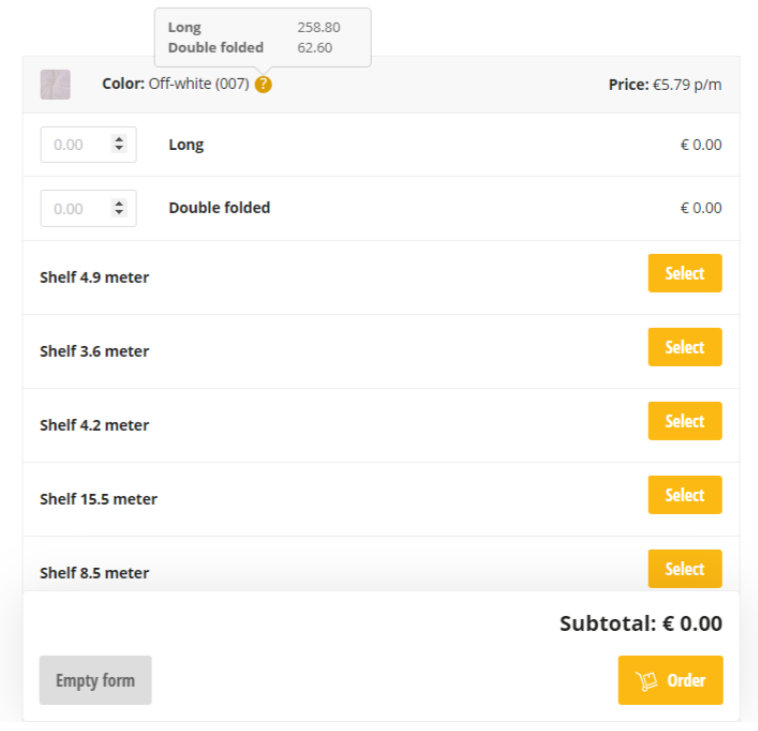Screen dimensions: 758x731
Task: Increase the Long quantity with the up arrow
Action: 119,140
